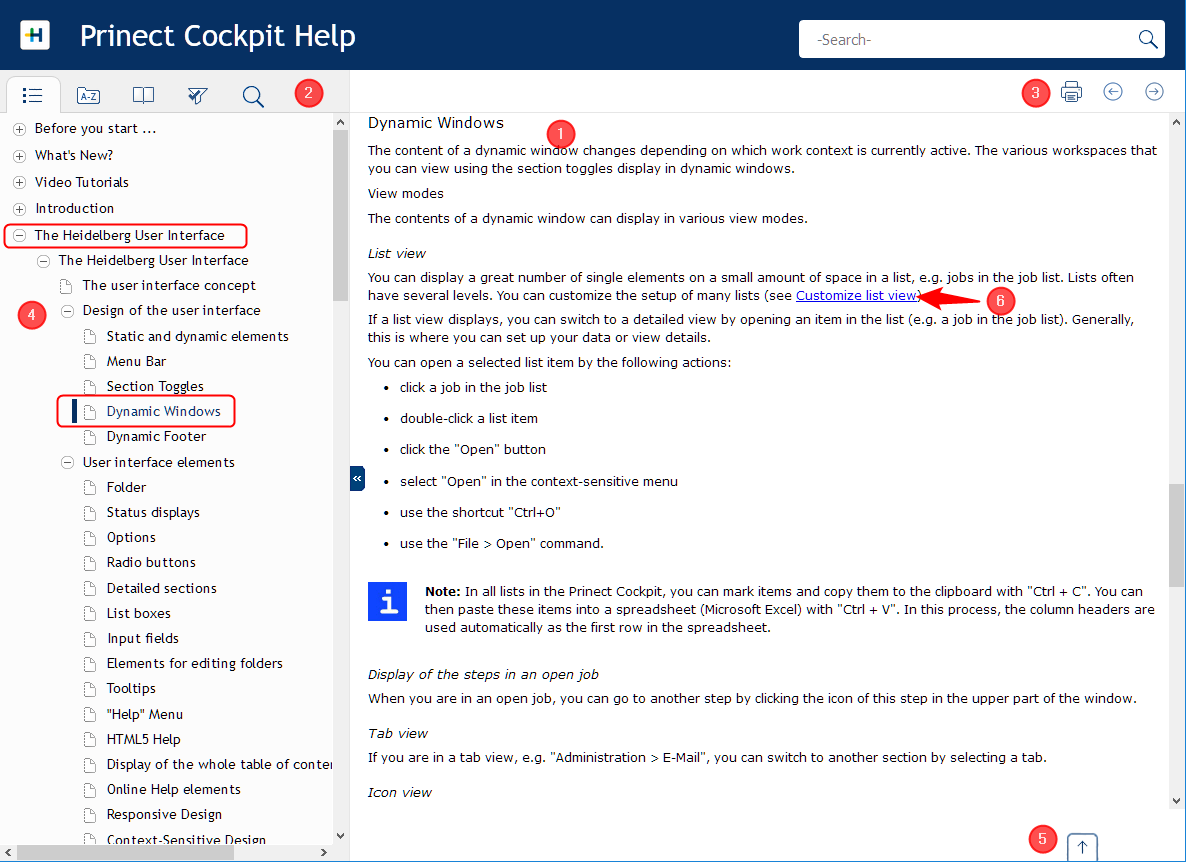Open the search tab in sidebar
This screenshot has width=1186, height=862.
click(253, 95)
